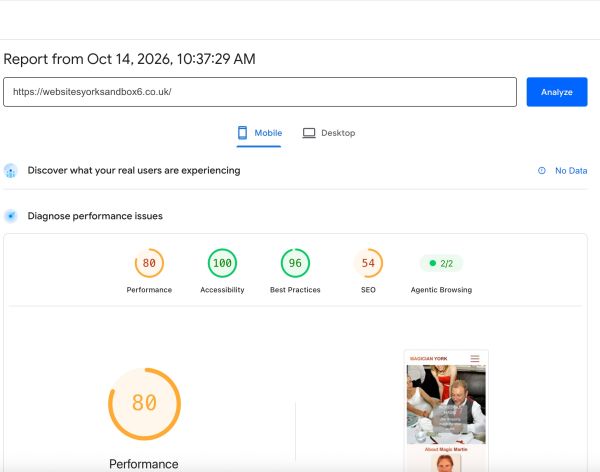Click MAGICIAN YORK logo in preview

(x=429, y=359)
